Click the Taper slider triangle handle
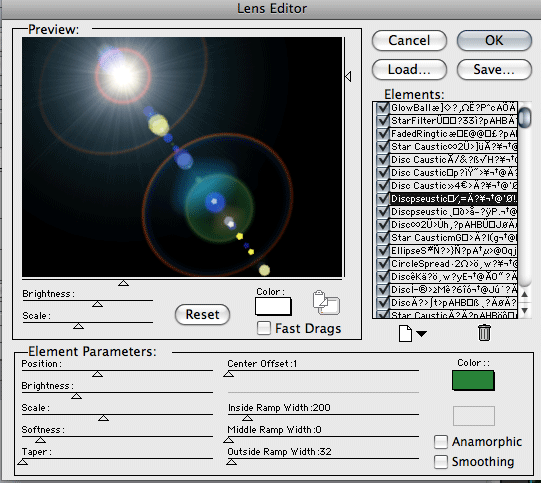The image size is (541, 483). (23, 462)
